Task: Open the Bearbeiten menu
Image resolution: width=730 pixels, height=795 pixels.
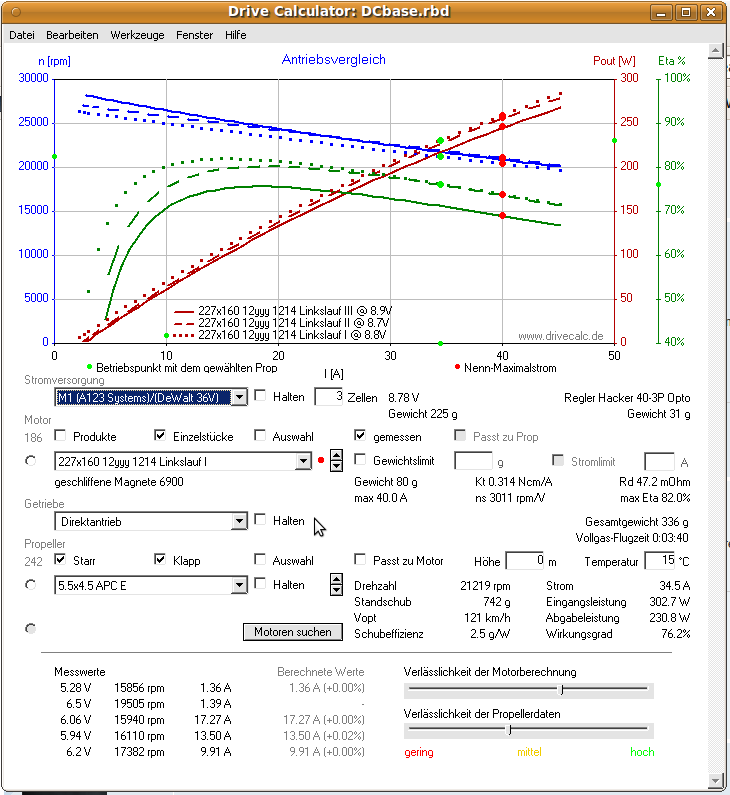Action: click(72, 34)
